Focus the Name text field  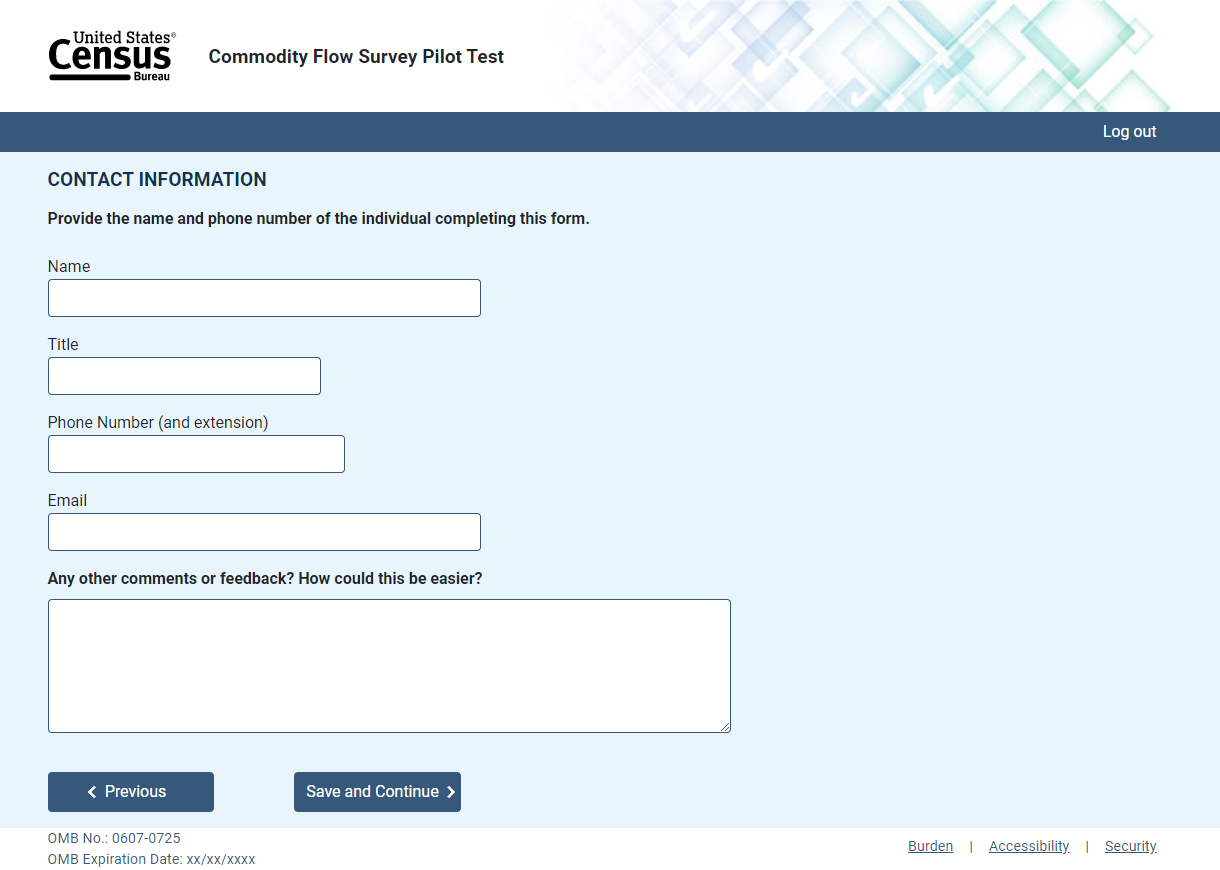(x=264, y=298)
